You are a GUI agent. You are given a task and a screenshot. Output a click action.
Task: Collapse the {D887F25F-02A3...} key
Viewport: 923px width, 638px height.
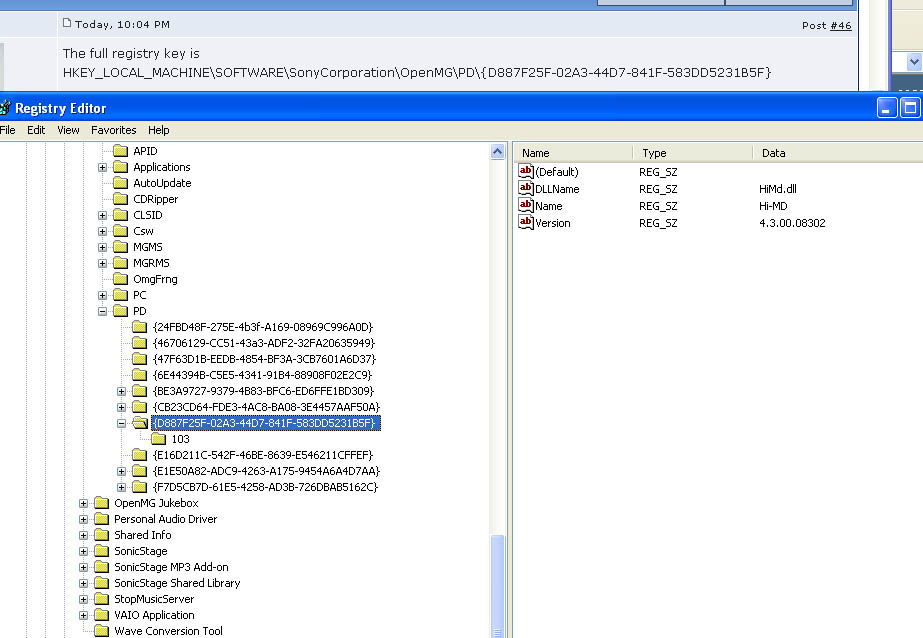121,423
